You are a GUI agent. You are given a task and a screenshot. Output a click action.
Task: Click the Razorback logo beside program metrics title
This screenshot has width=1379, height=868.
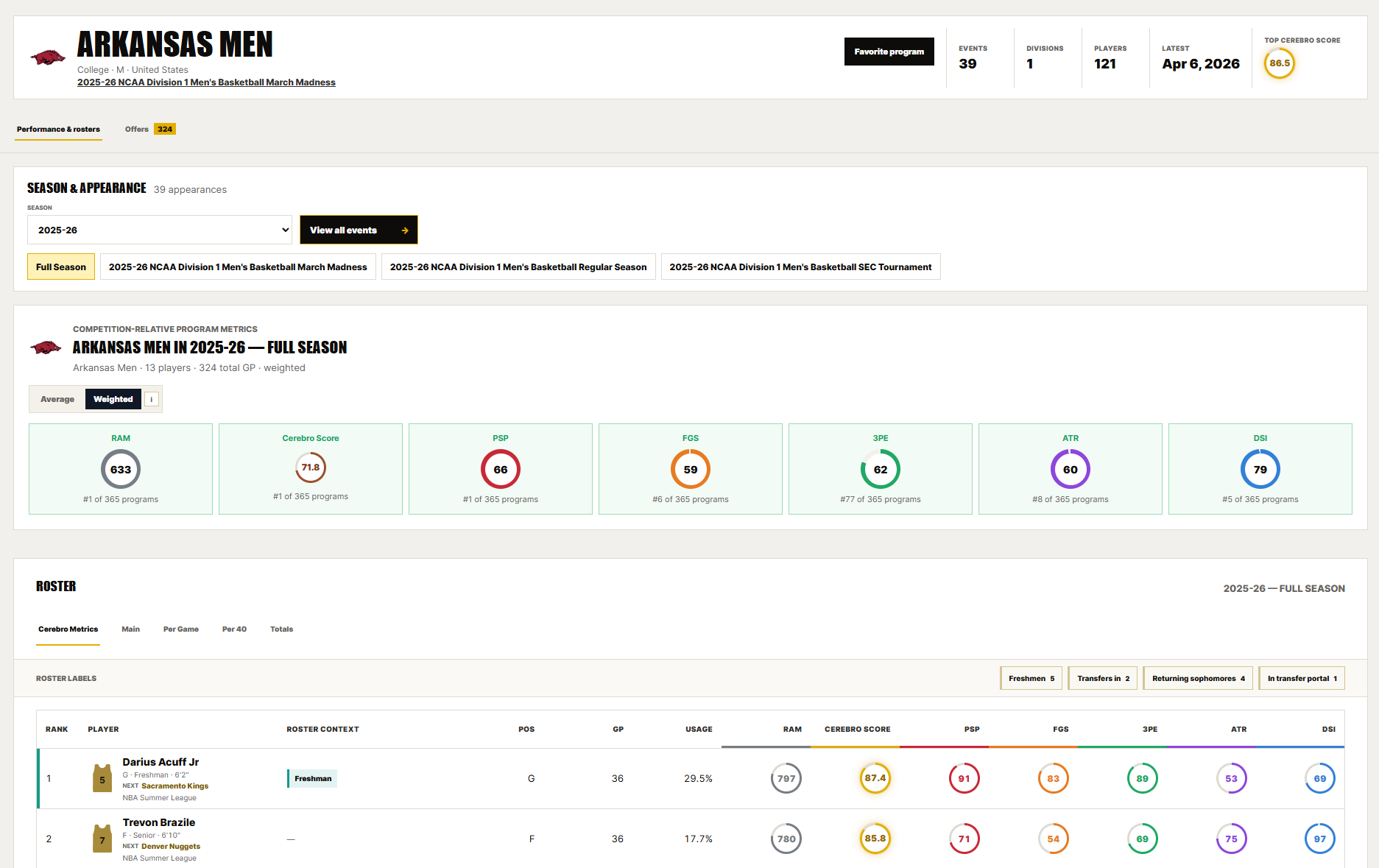click(x=46, y=347)
